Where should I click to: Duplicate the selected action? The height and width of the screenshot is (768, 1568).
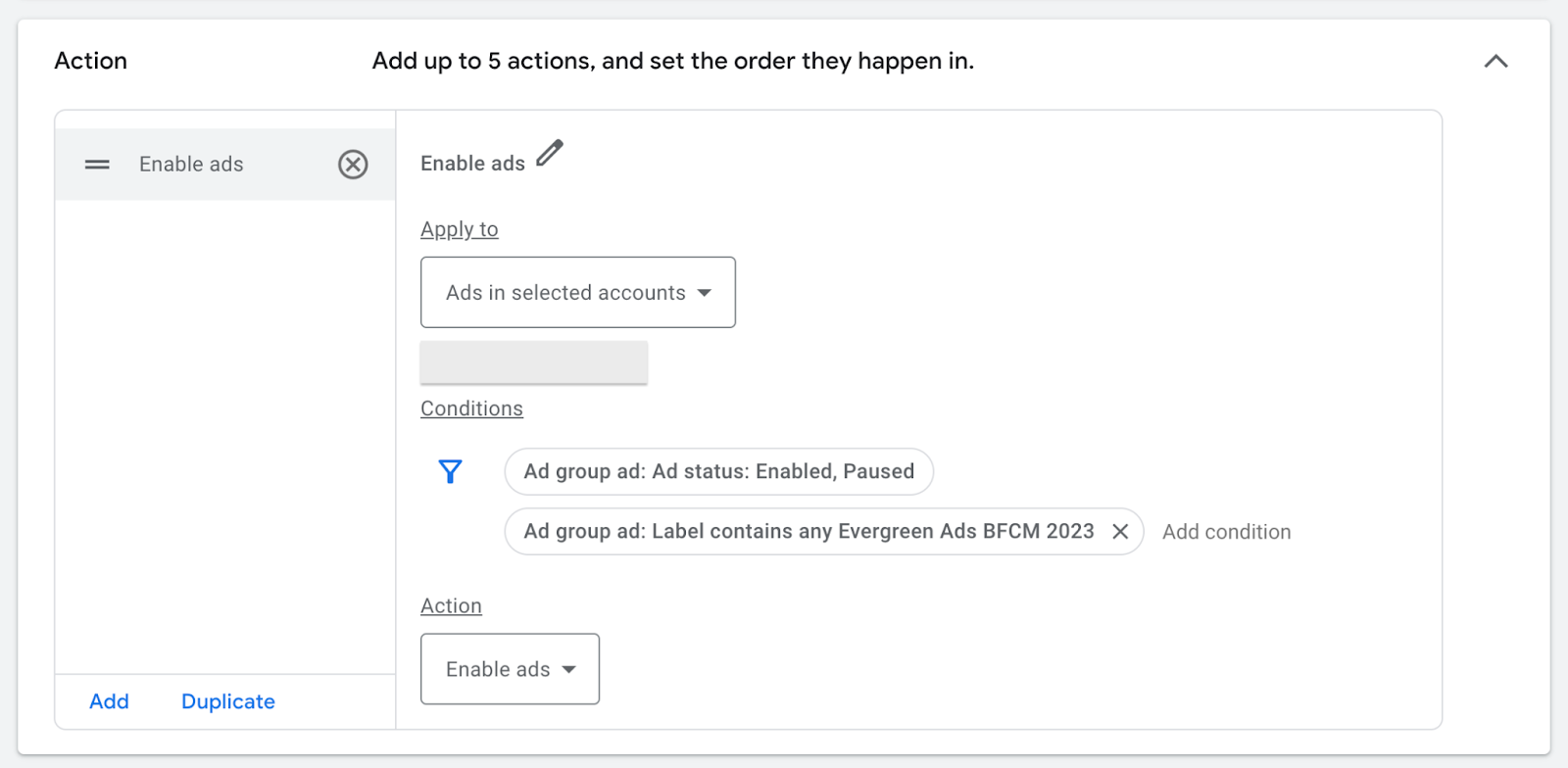228,701
